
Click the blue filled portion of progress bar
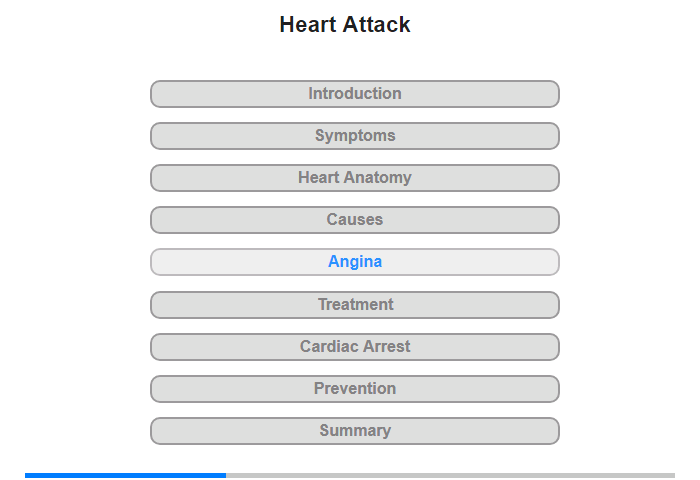click(x=125, y=475)
